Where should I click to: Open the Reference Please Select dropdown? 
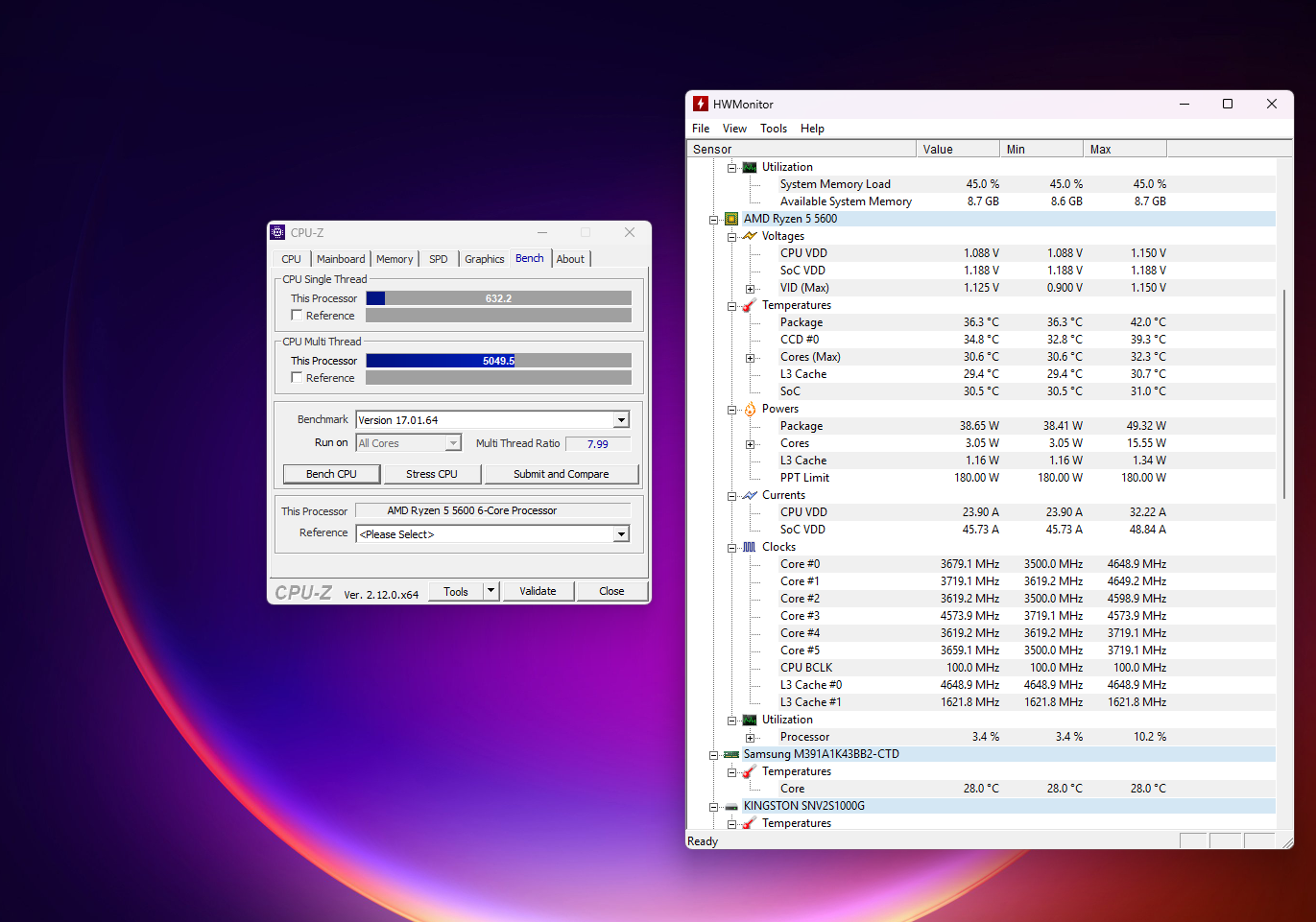click(x=622, y=534)
